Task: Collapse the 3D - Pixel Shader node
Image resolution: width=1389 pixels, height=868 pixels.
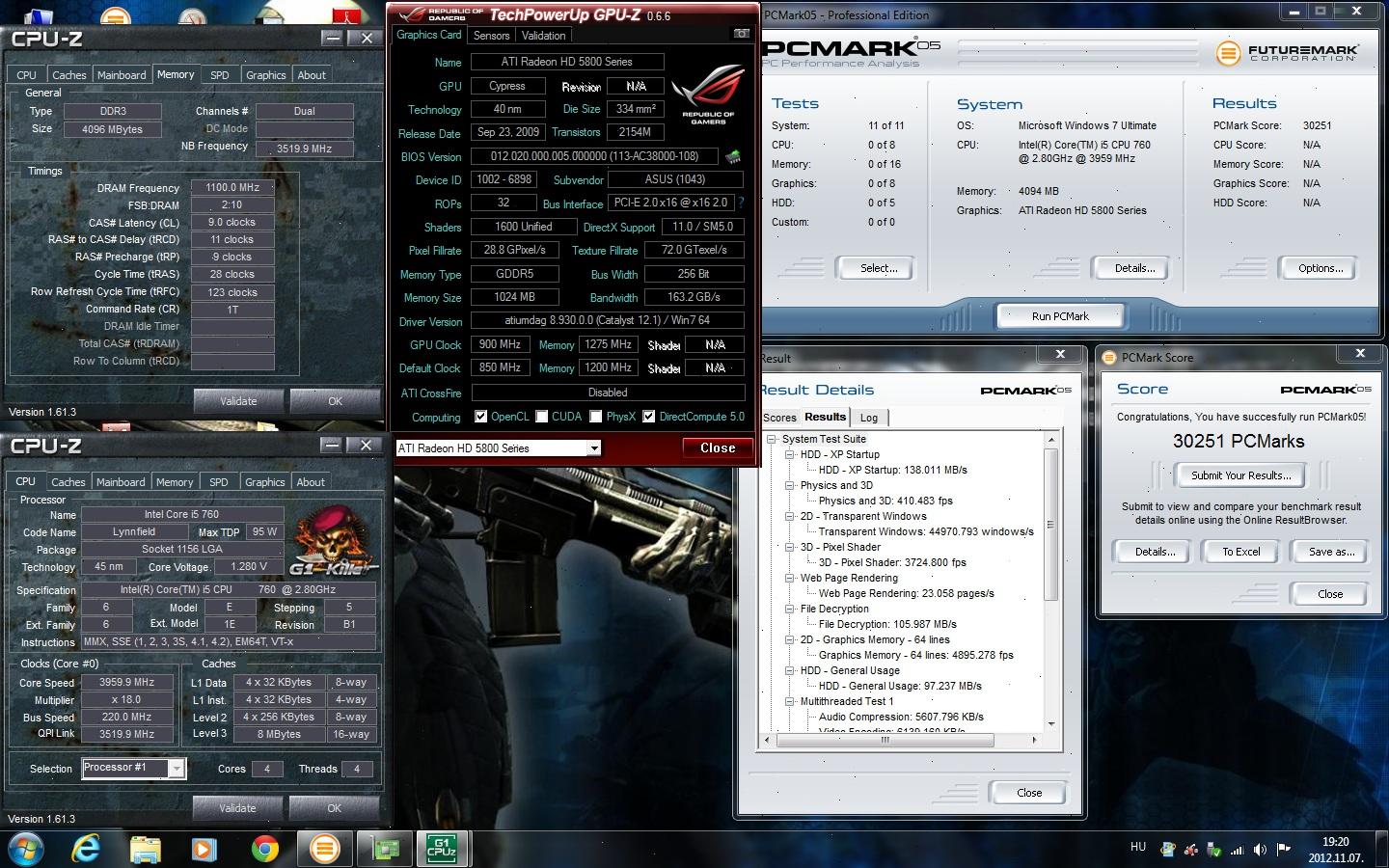Action: (789, 547)
